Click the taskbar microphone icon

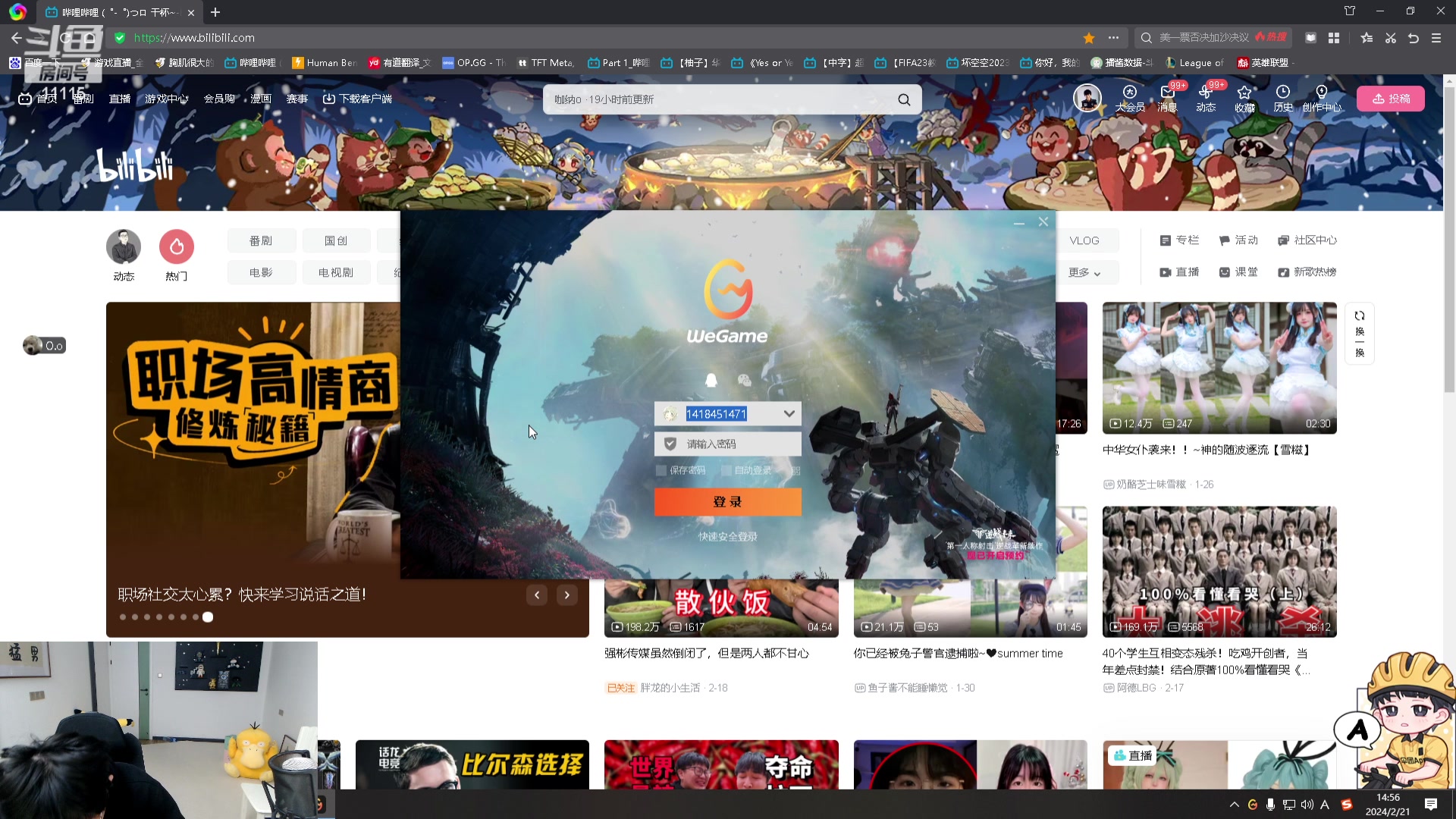(x=1271, y=805)
